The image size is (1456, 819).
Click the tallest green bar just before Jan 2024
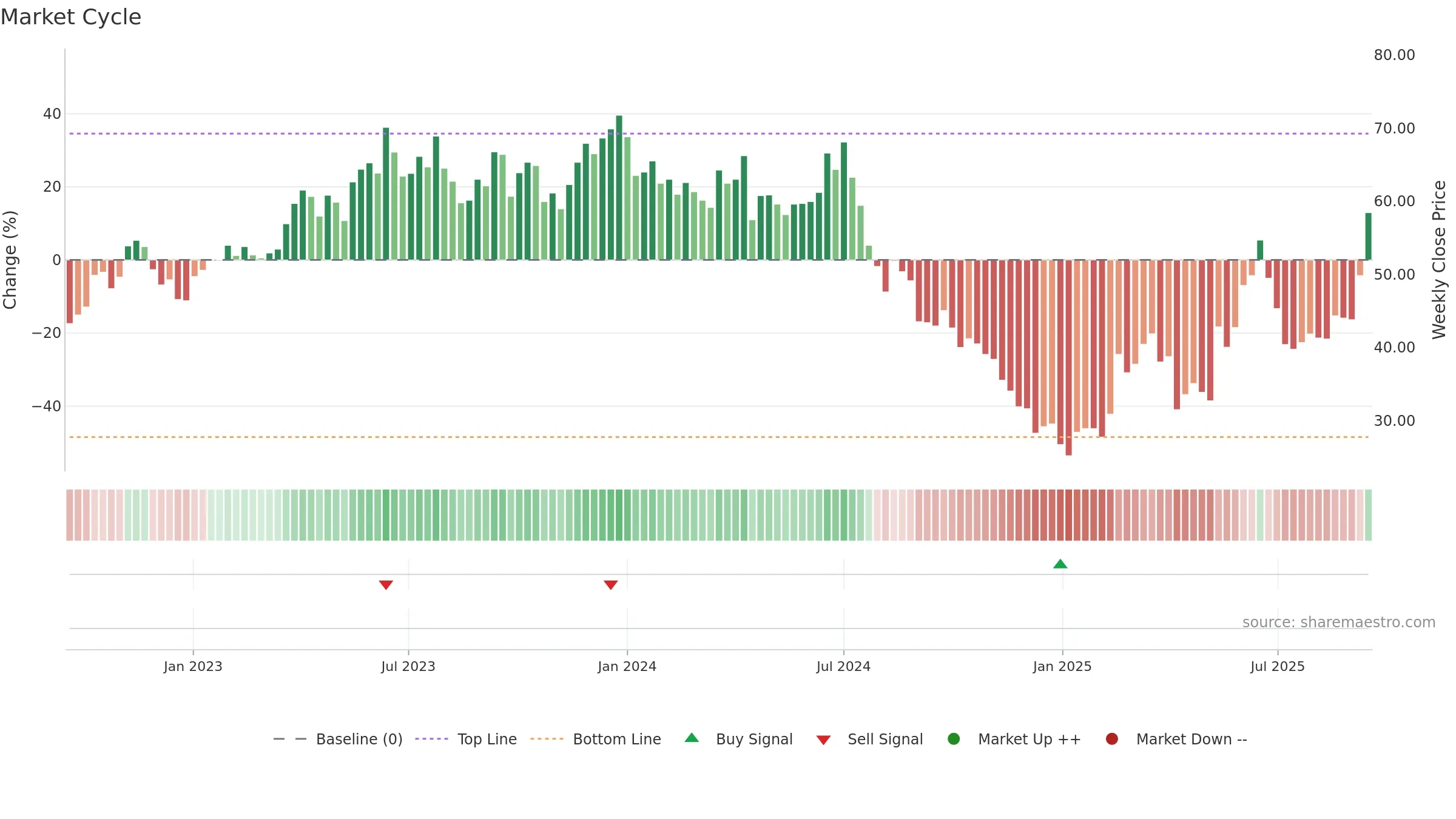pyautogui.click(x=619, y=187)
